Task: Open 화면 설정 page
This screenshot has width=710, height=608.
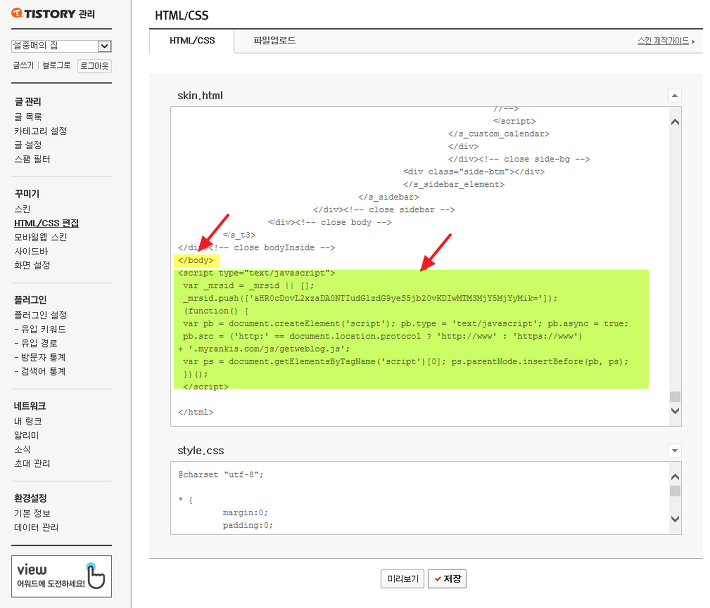Action: tap(32, 265)
